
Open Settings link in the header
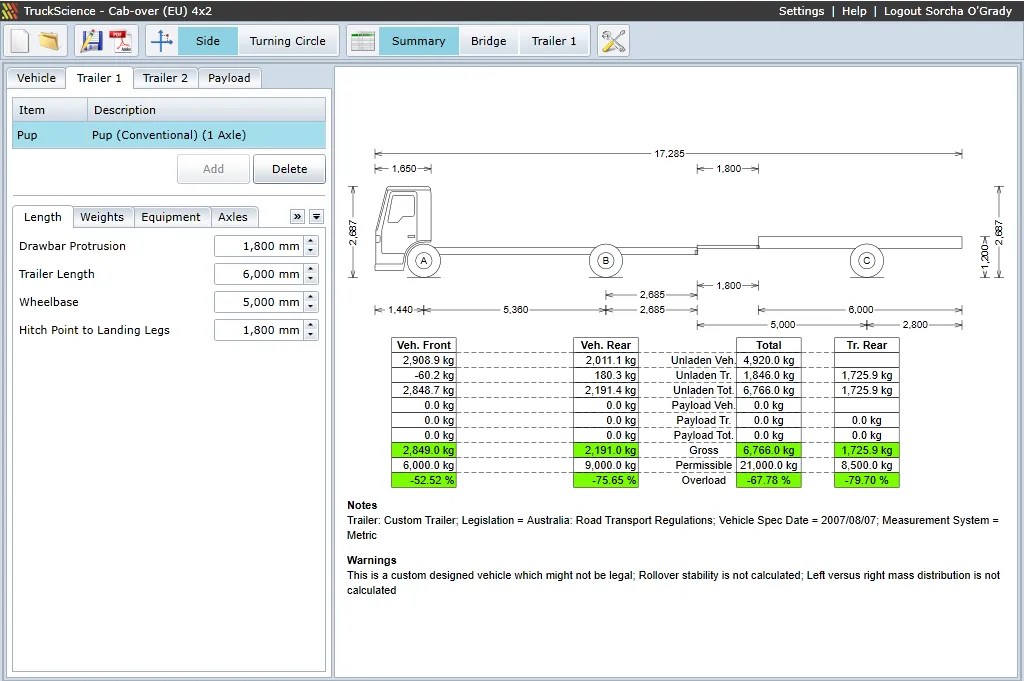click(x=801, y=11)
